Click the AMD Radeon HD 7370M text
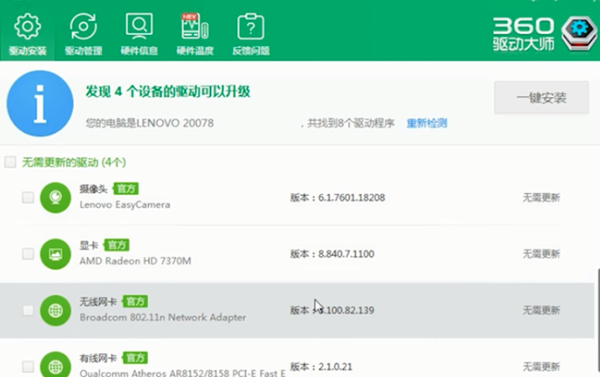 (135, 261)
